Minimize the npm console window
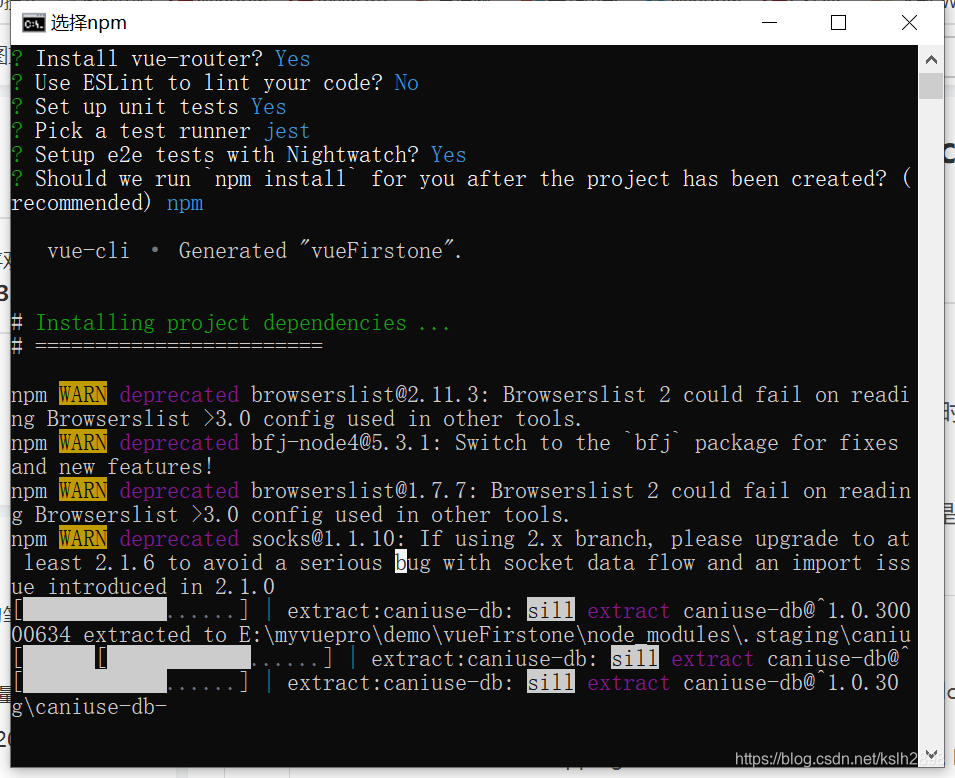This screenshot has width=955, height=778. (770, 23)
